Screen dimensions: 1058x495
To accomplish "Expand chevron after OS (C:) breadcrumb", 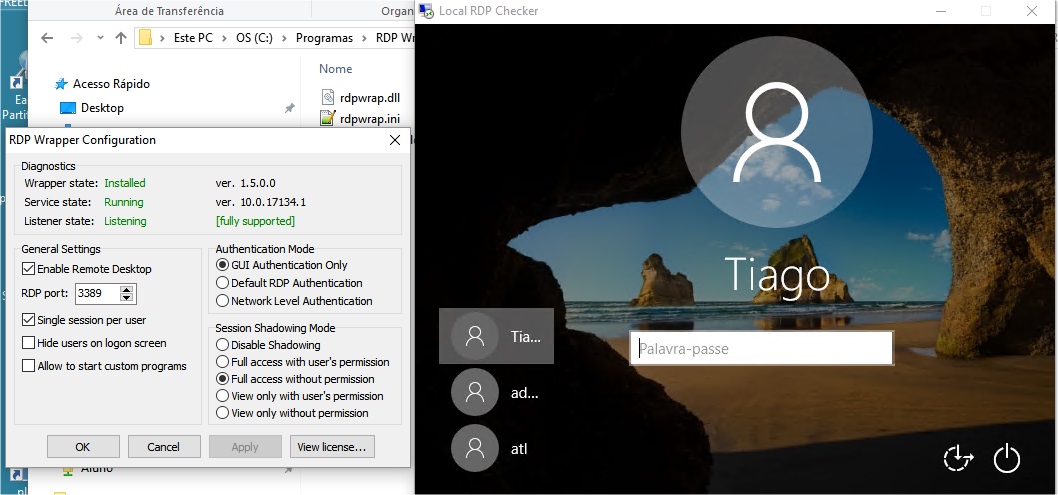I will pos(285,38).
